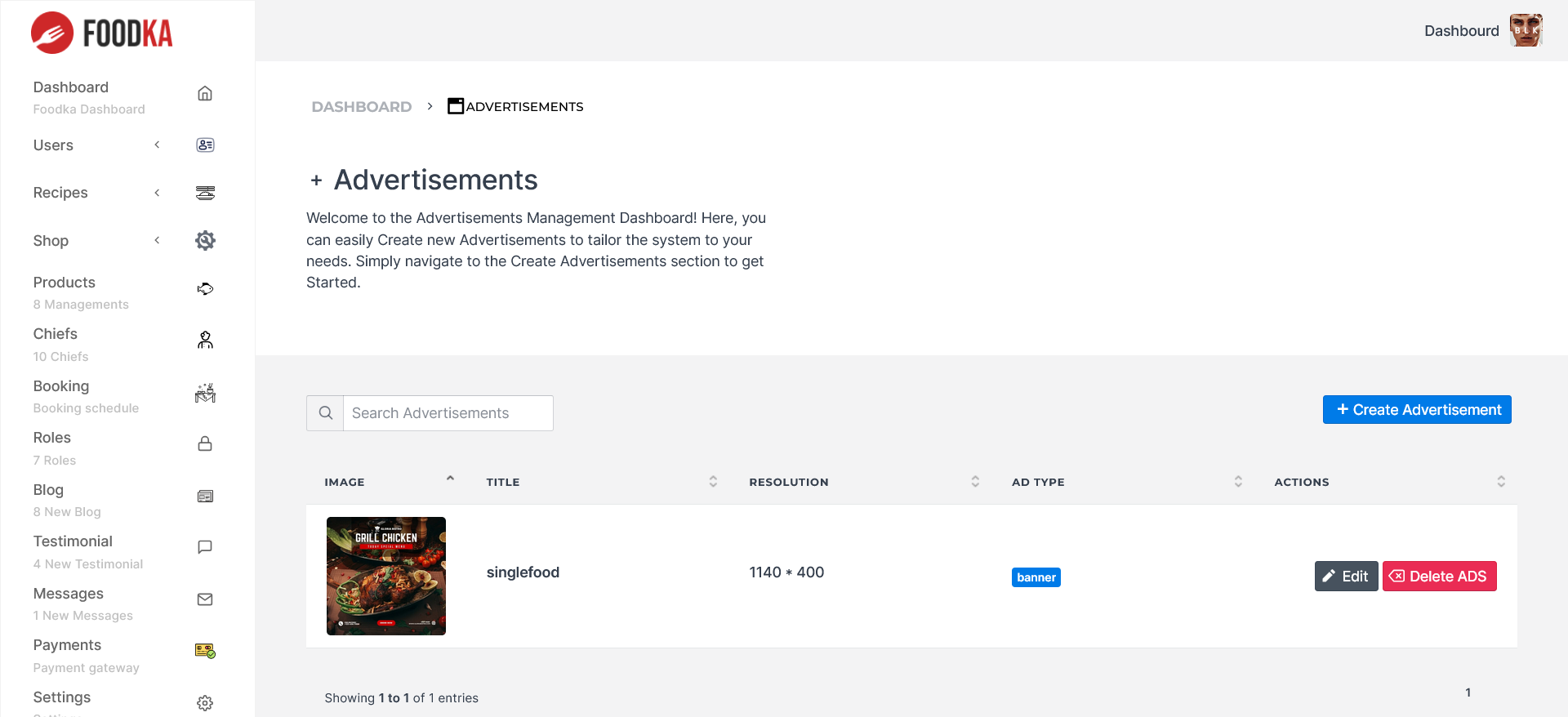Open the Blog menu item
1568x717 pixels.
pyautogui.click(x=48, y=490)
